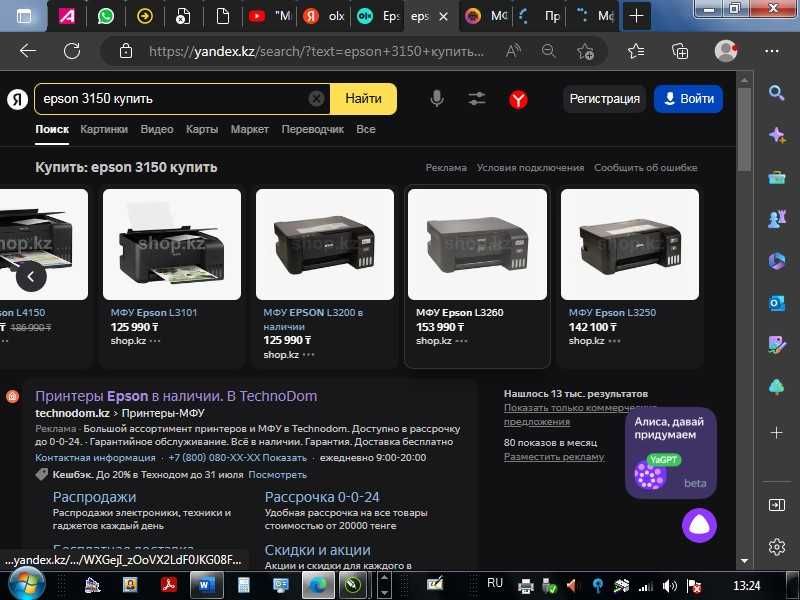The width and height of the screenshot is (800, 600).
Task: Open the Edge sidebar Search icon
Action: [777, 92]
